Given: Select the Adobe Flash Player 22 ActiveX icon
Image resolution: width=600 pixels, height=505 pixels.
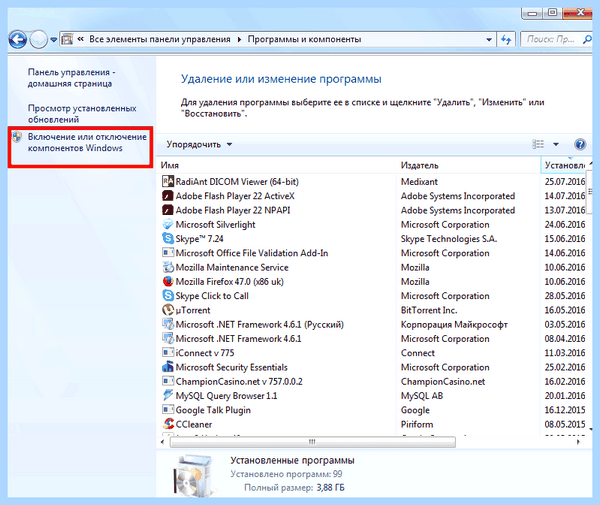Looking at the screenshot, I should pos(168,196).
